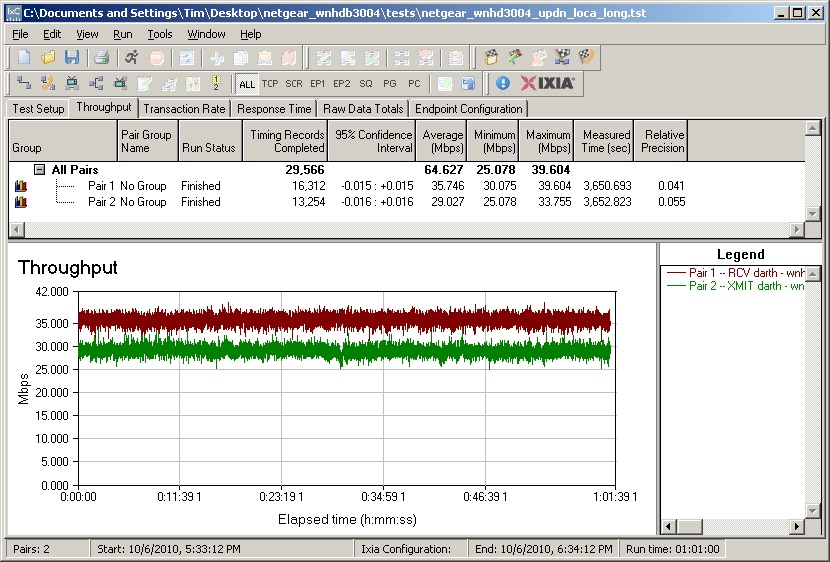Collapse the All Pairs group
The width and height of the screenshot is (830, 562).
click(39, 170)
